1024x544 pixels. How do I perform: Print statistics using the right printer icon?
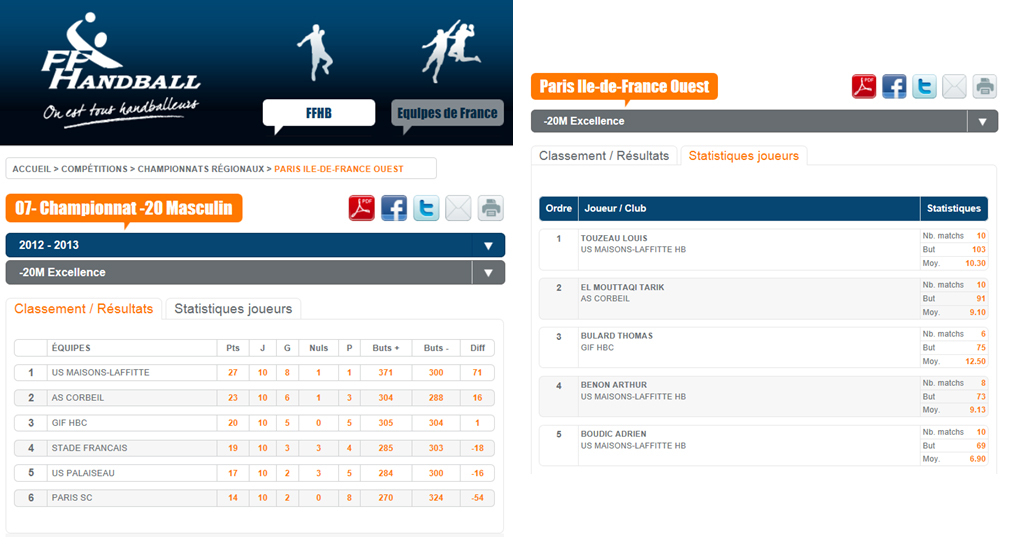(x=985, y=87)
